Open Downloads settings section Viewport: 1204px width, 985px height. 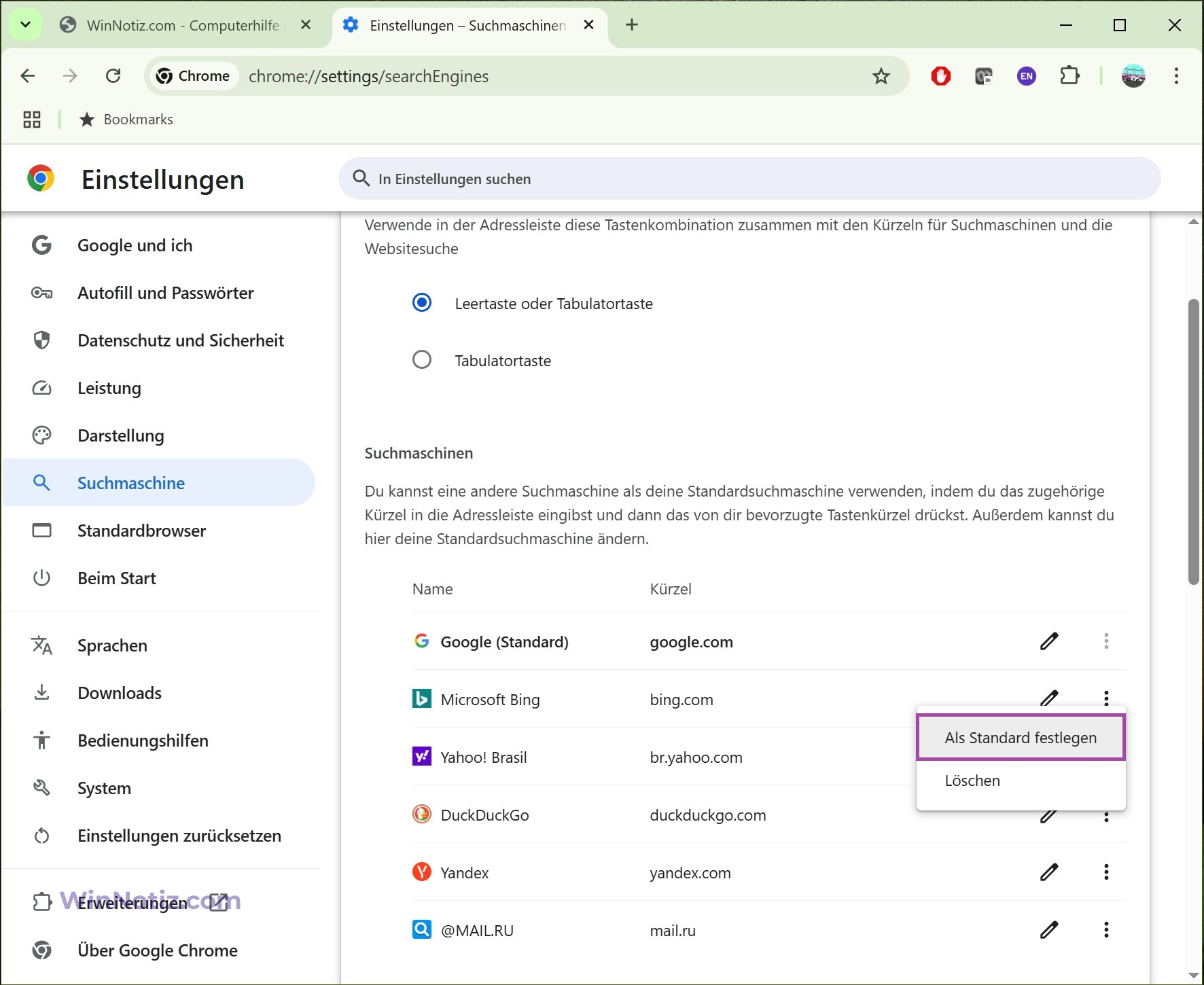coord(159,693)
